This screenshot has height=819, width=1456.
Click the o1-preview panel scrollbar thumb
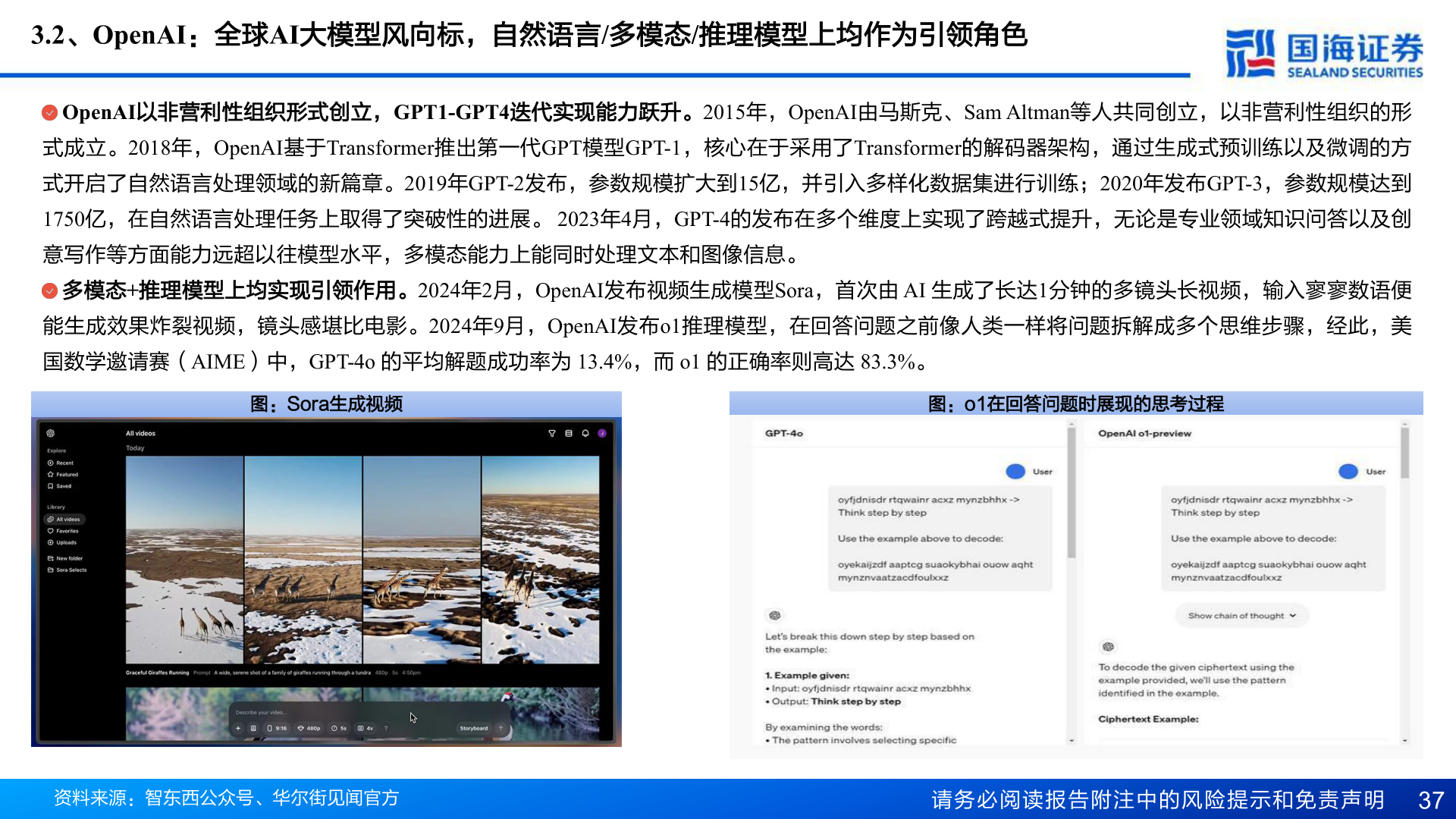tap(1404, 453)
